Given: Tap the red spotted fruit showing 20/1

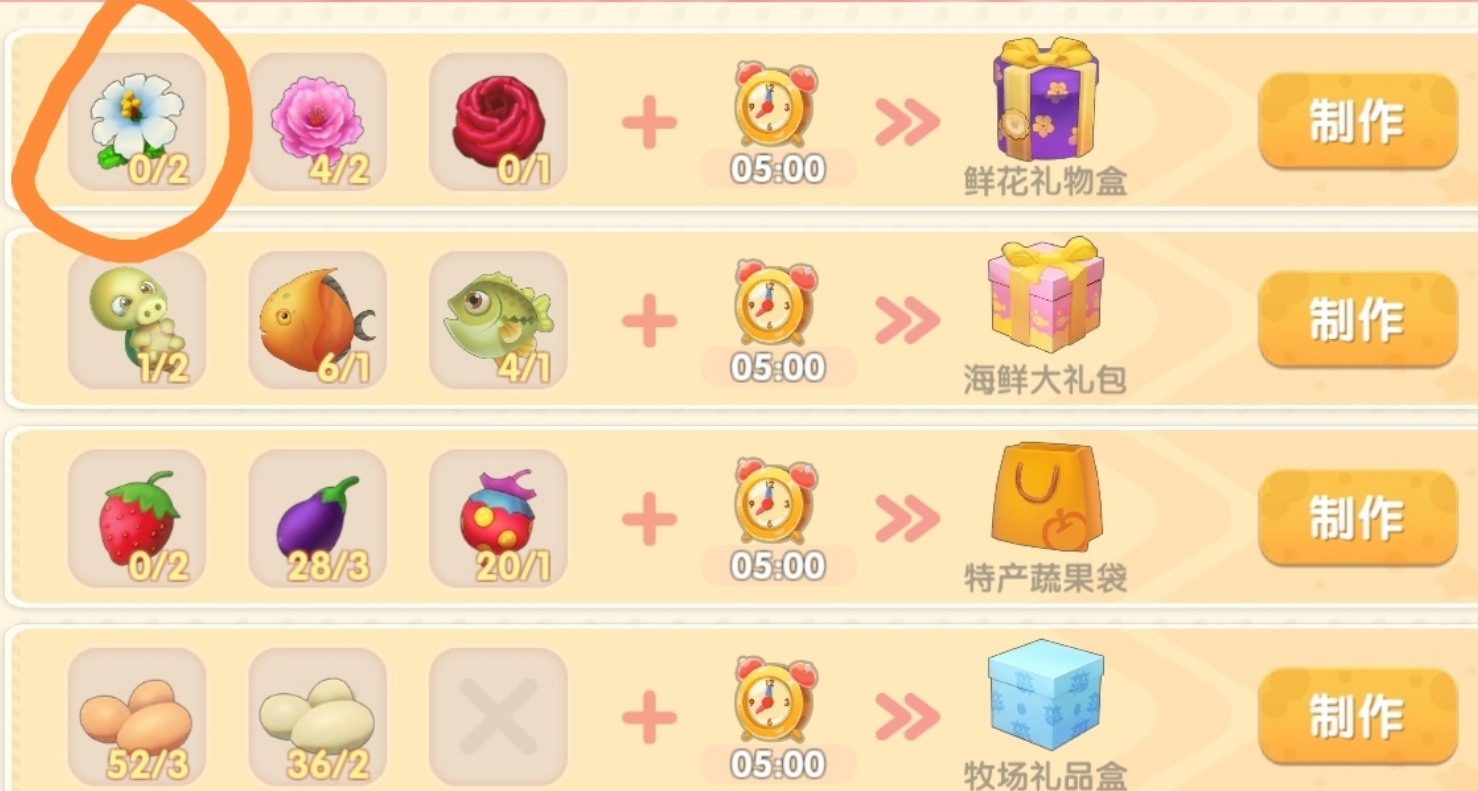Looking at the screenshot, I should tap(498, 518).
